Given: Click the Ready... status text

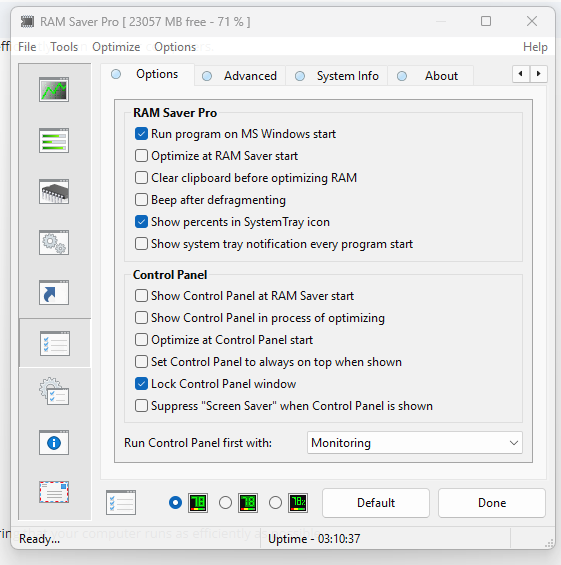Looking at the screenshot, I should (x=39, y=539).
